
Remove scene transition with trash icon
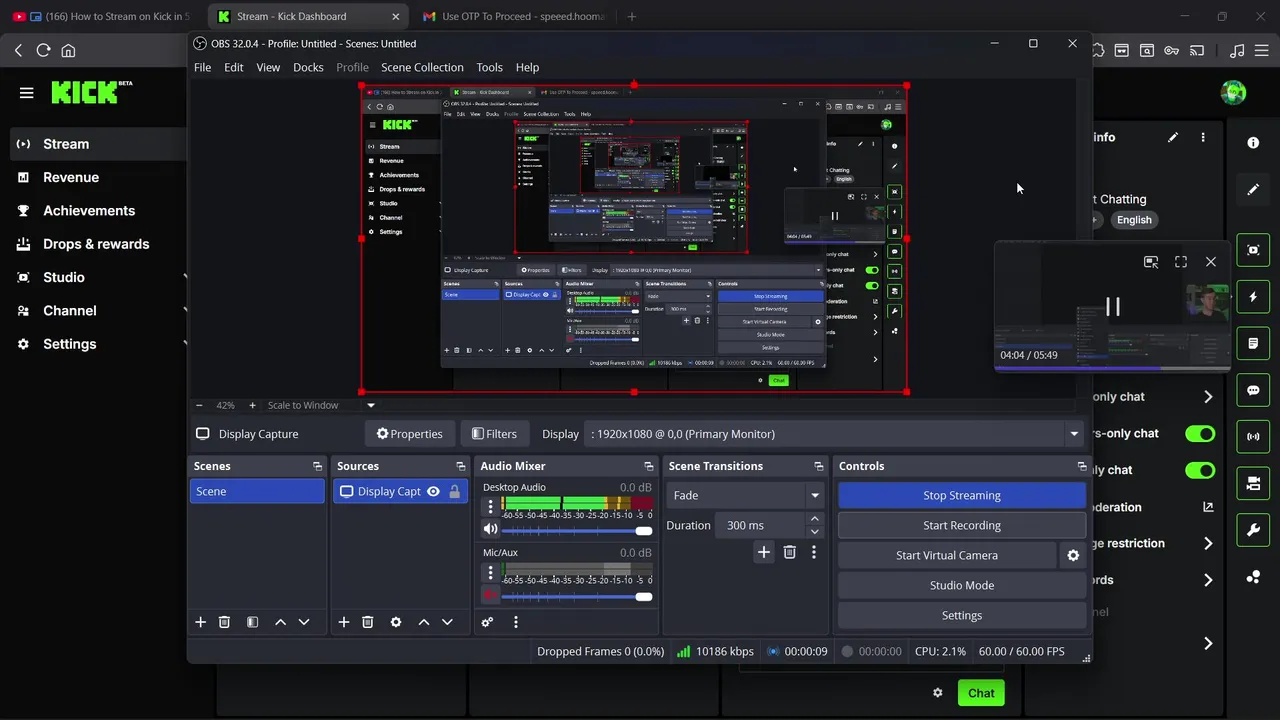[x=790, y=552]
